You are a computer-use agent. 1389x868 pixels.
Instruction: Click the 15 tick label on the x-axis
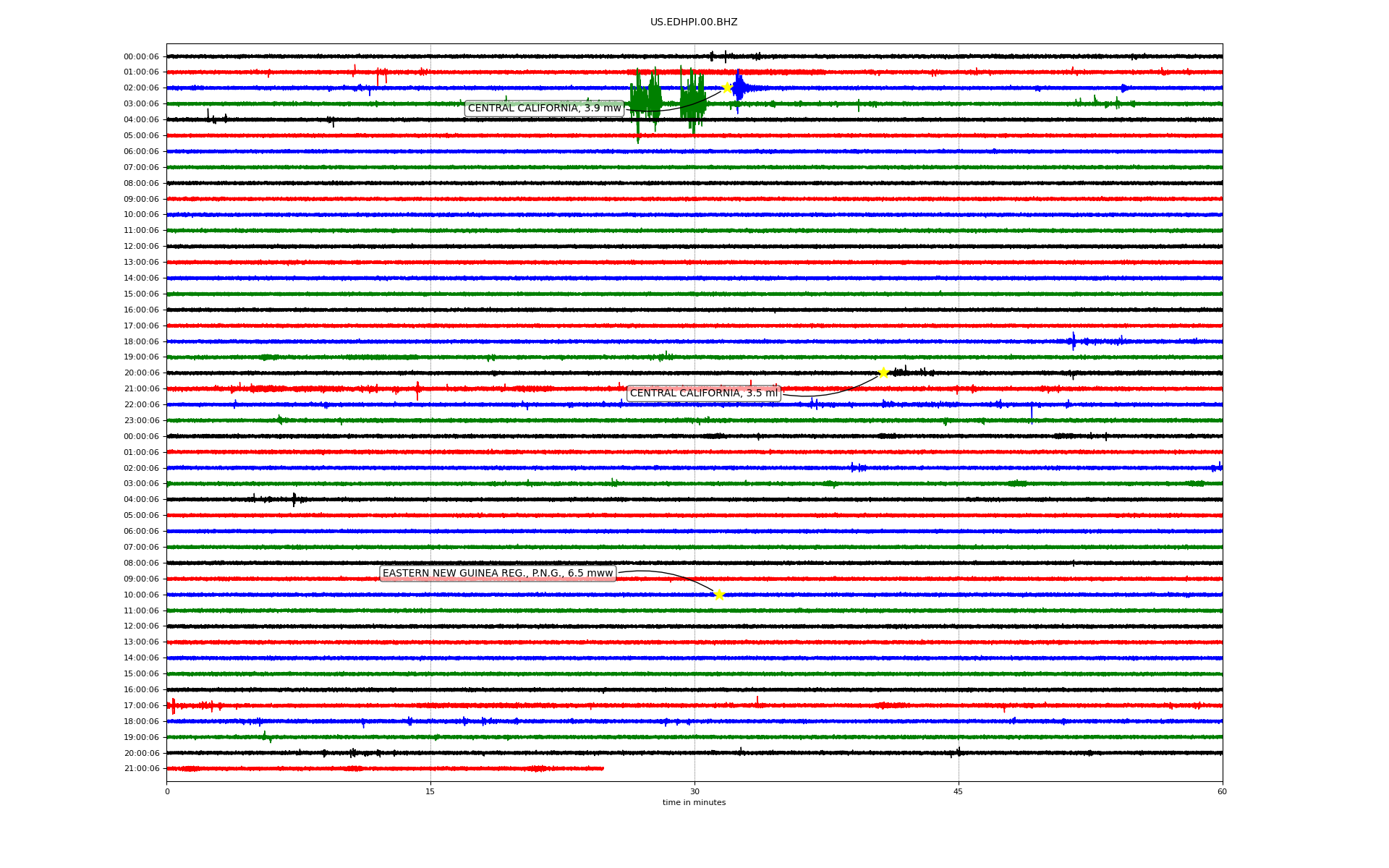[430, 791]
